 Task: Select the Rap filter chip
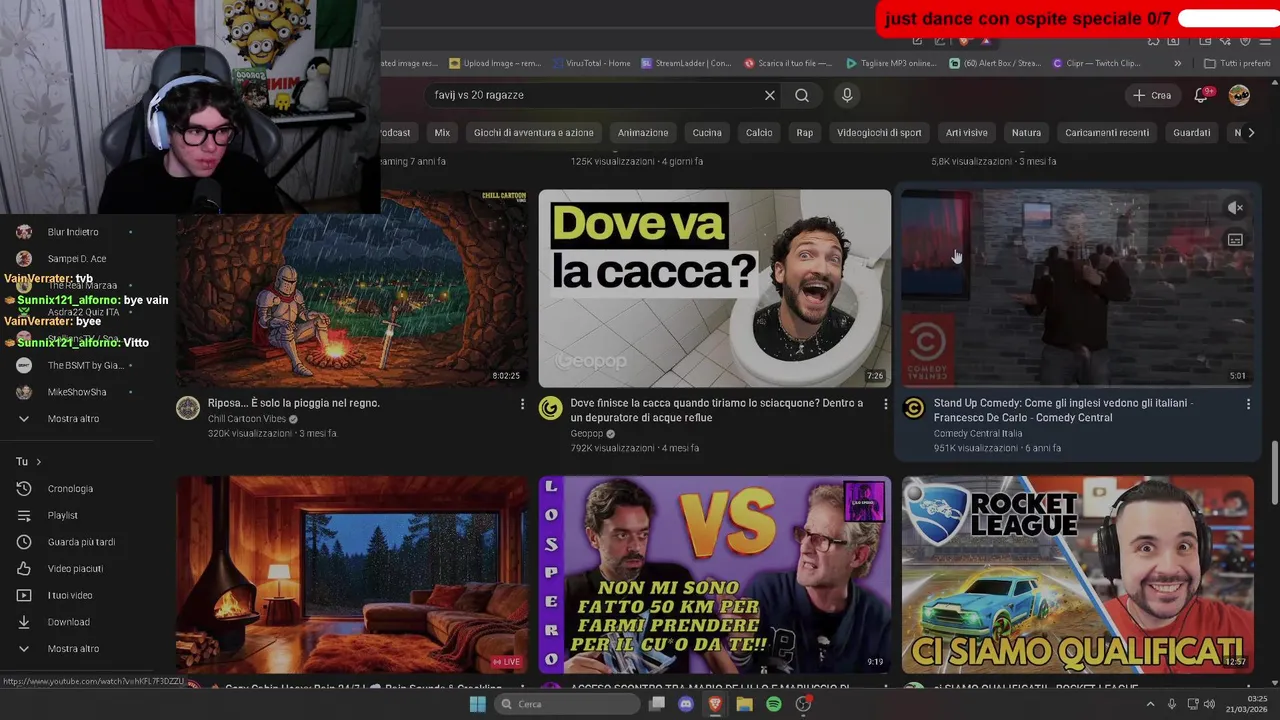805,132
